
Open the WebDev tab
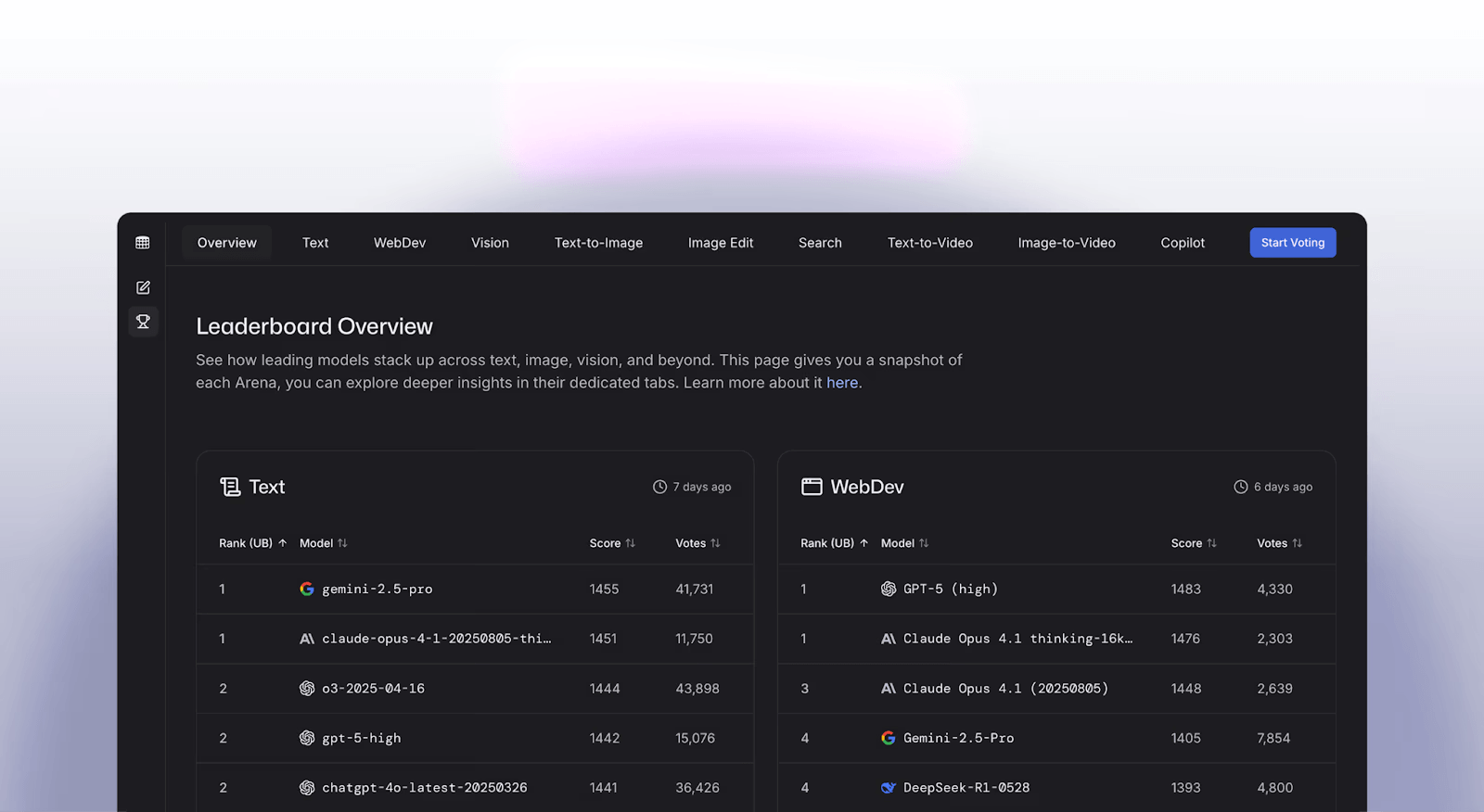pos(400,243)
